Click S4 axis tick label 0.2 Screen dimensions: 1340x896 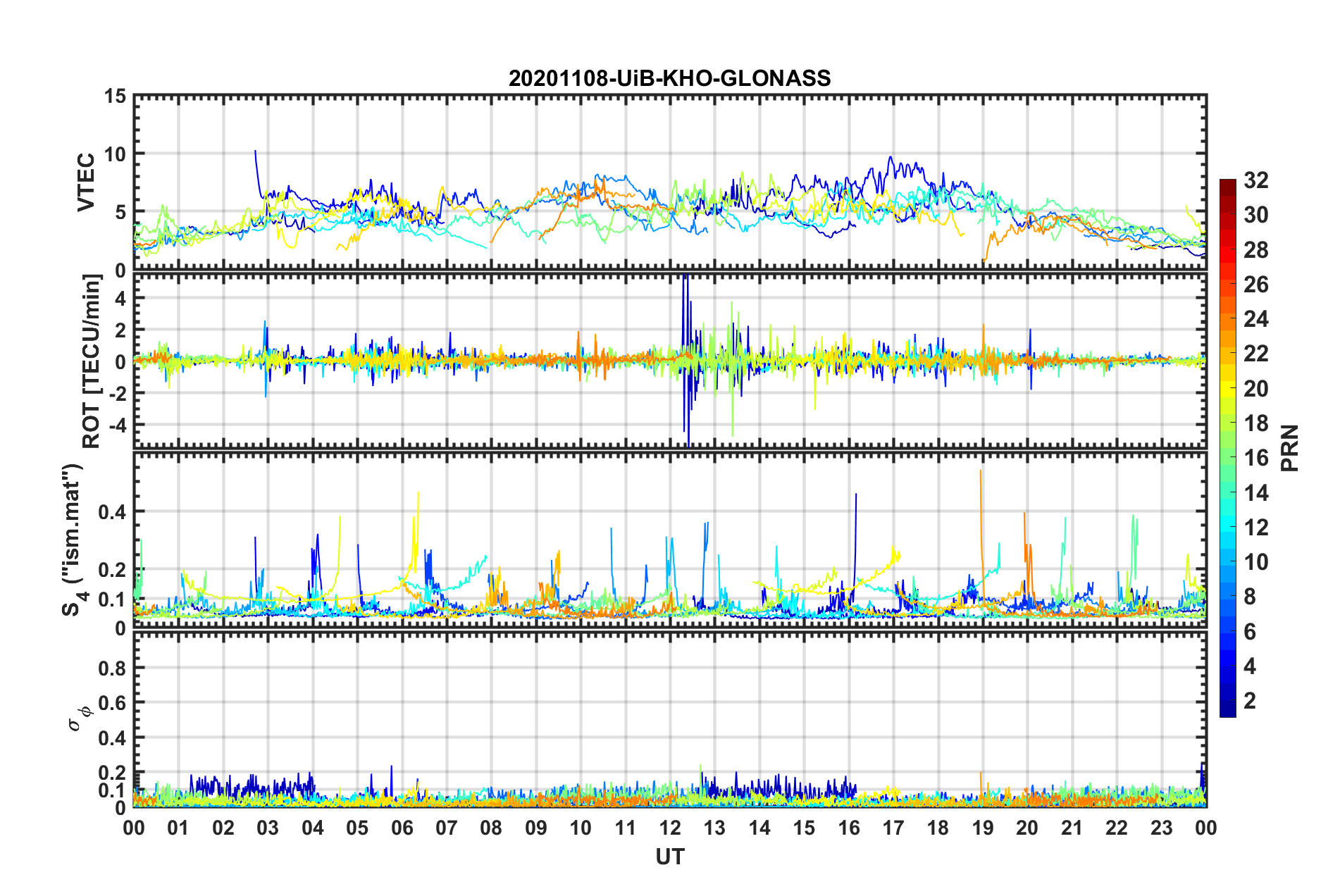[112, 570]
